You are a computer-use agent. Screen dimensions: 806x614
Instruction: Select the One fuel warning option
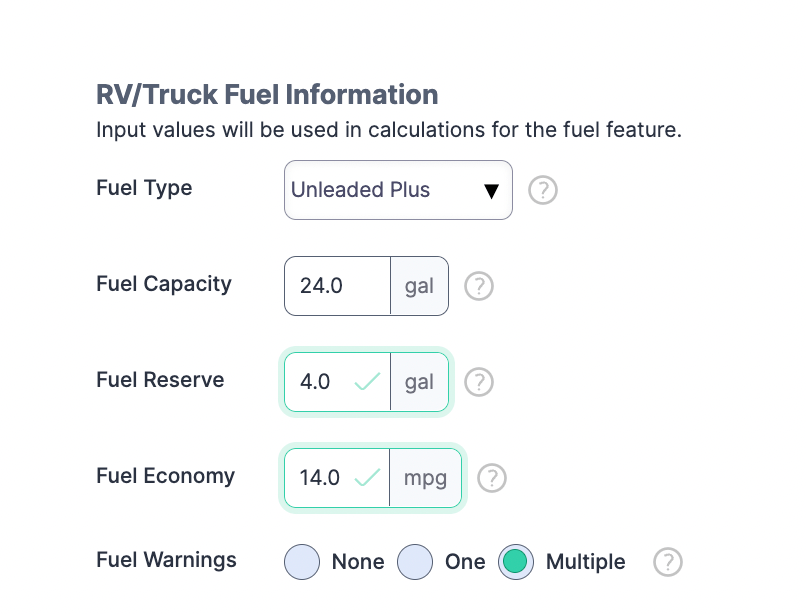point(415,562)
